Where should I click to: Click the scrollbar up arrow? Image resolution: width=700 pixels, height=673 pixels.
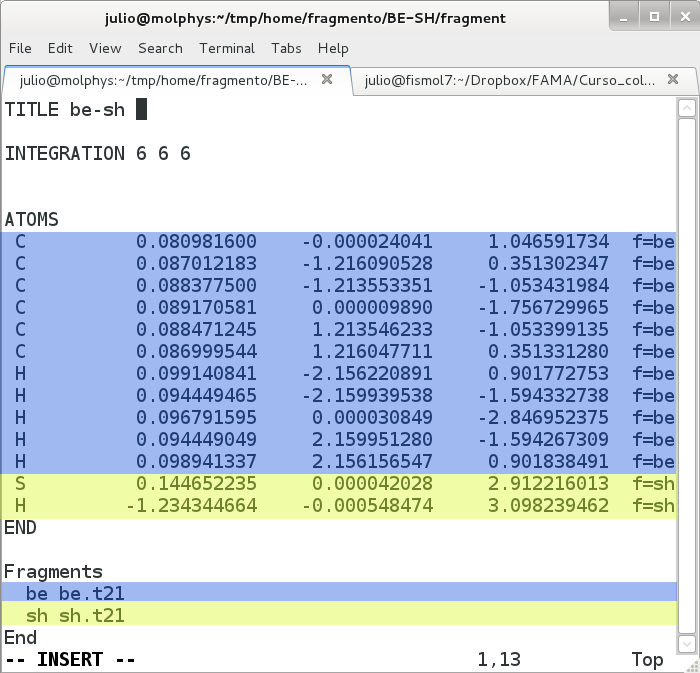[x=688, y=107]
